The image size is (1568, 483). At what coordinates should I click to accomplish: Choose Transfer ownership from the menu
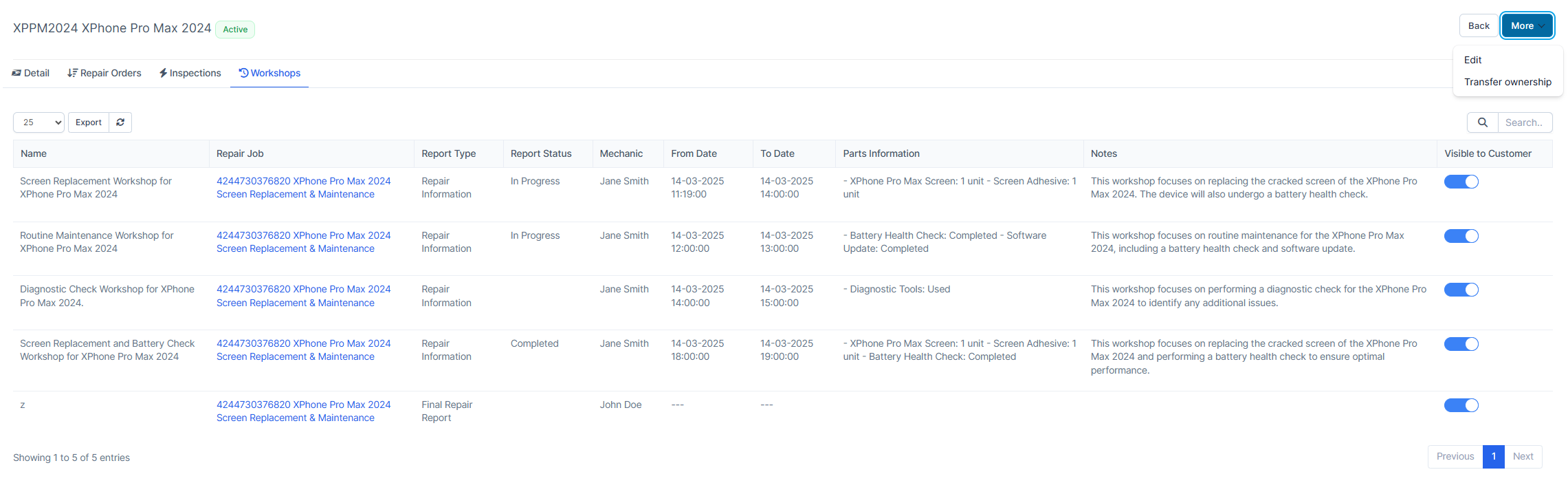click(x=1508, y=82)
